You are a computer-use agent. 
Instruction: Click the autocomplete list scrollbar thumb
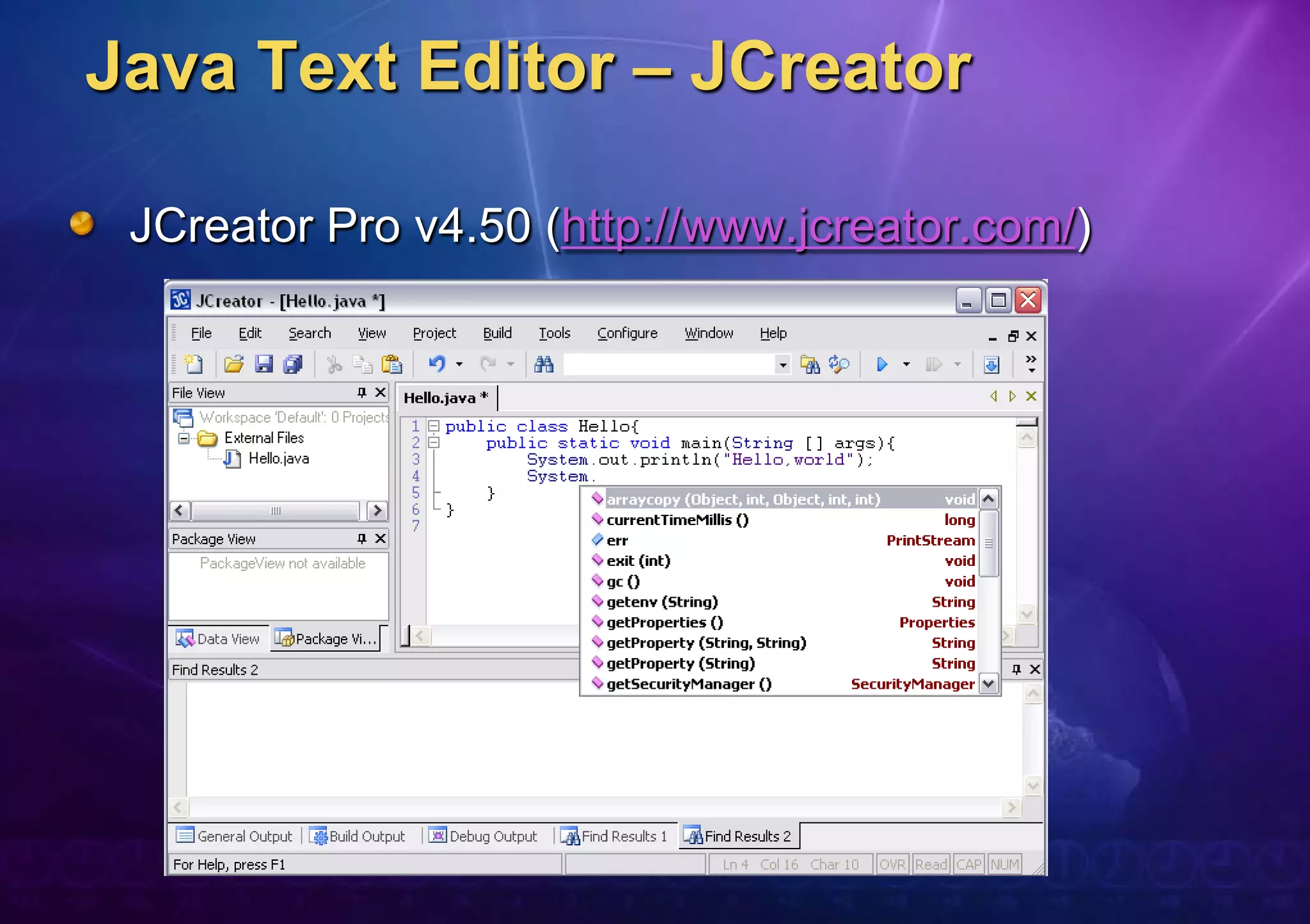(x=988, y=543)
